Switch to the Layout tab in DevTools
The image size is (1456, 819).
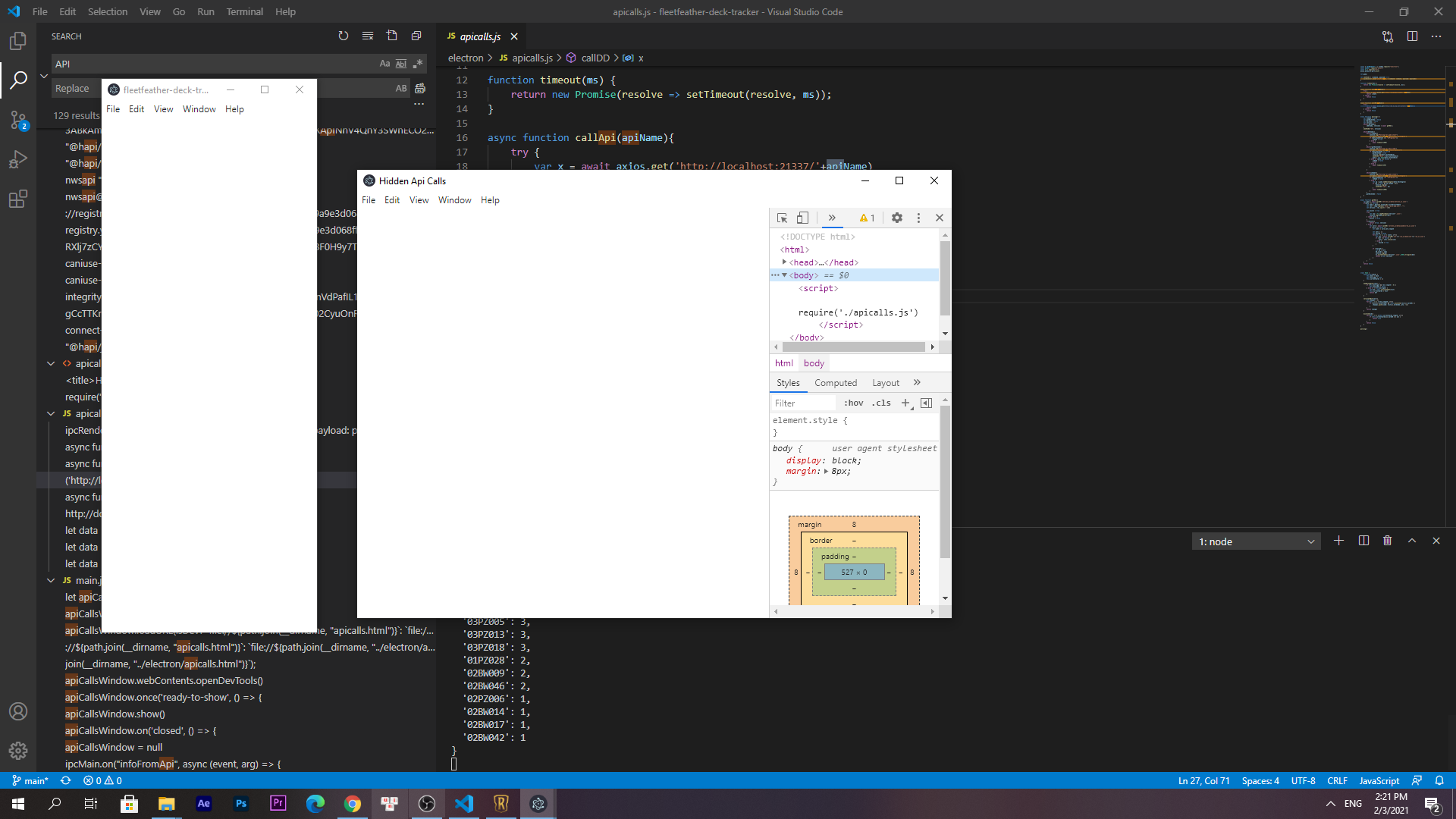click(x=885, y=382)
